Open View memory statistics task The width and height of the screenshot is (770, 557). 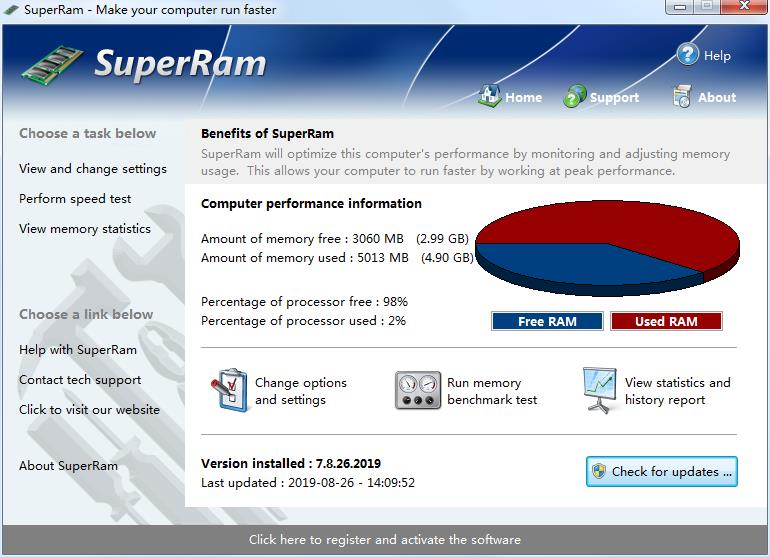(x=85, y=229)
